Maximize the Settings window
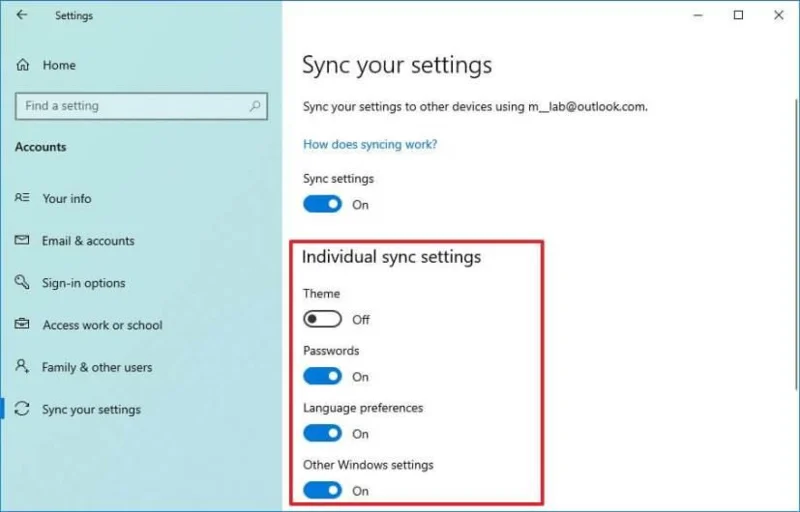This screenshot has width=800, height=512. point(738,15)
